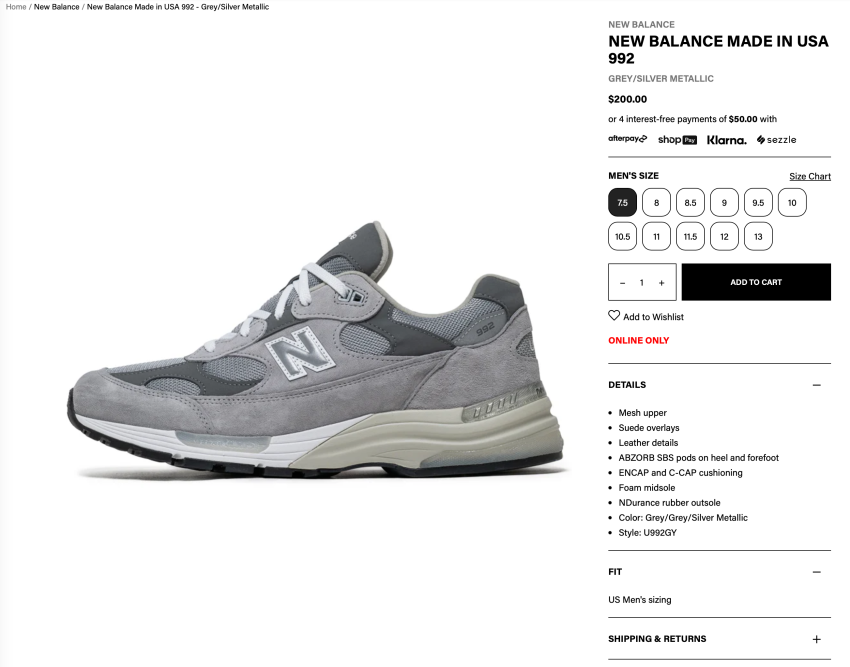Click the quantity number field
The width and height of the screenshot is (850, 667).
pyautogui.click(x=642, y=283)
